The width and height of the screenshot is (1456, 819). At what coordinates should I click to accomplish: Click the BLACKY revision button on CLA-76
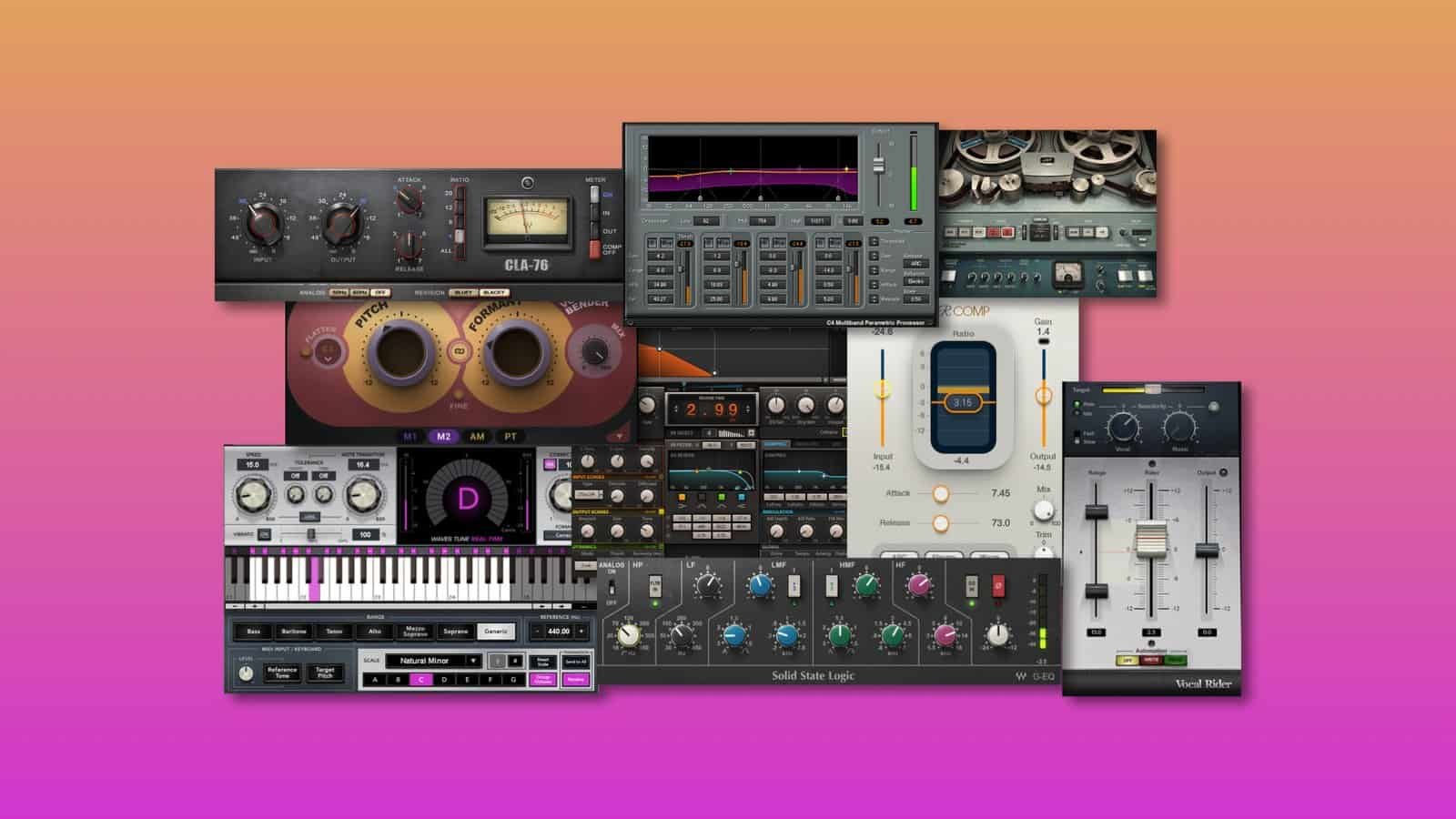[x=494, y=292]
